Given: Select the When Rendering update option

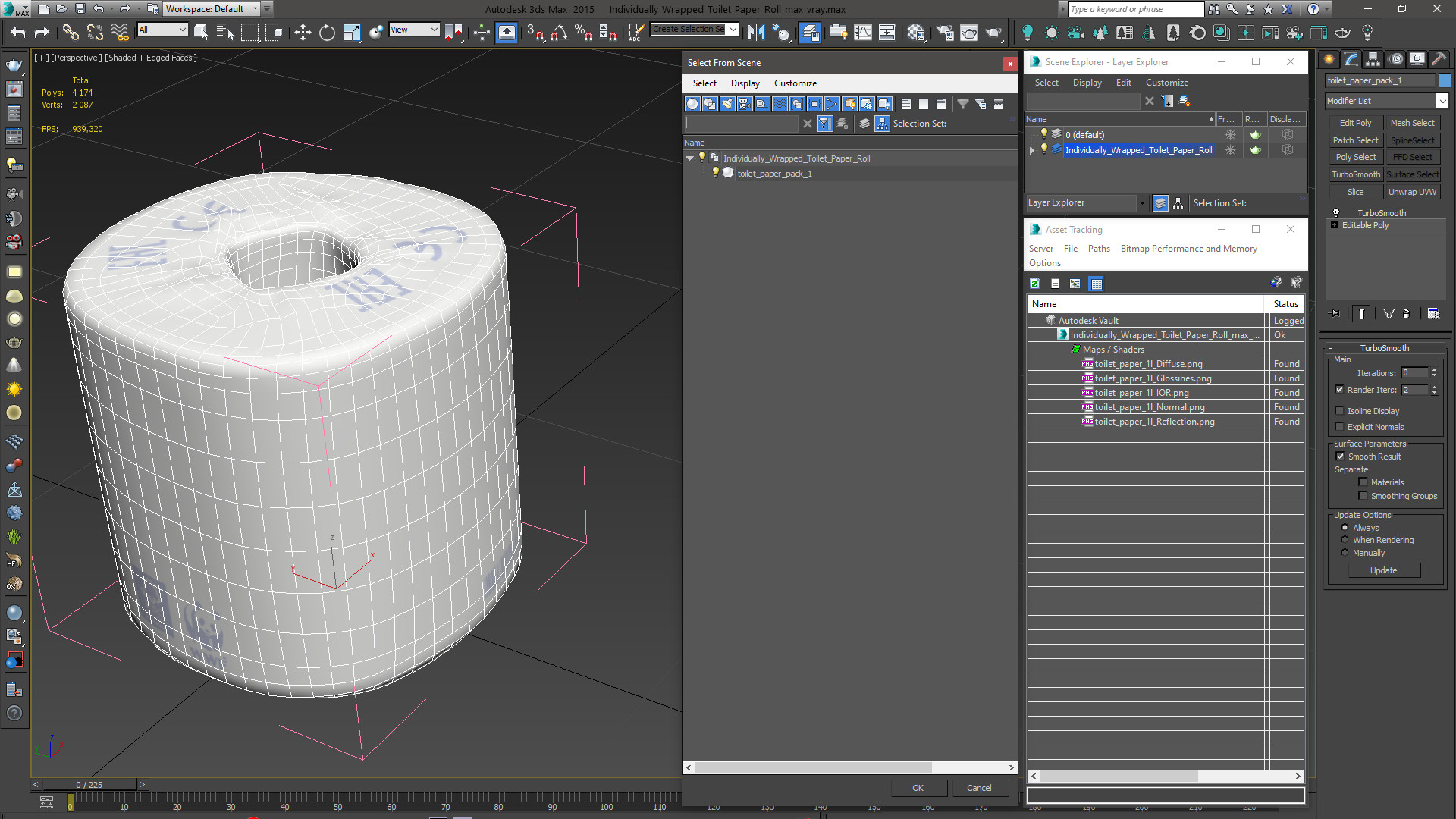Looking at the screenshot, I should click(x=1345, y=540).
